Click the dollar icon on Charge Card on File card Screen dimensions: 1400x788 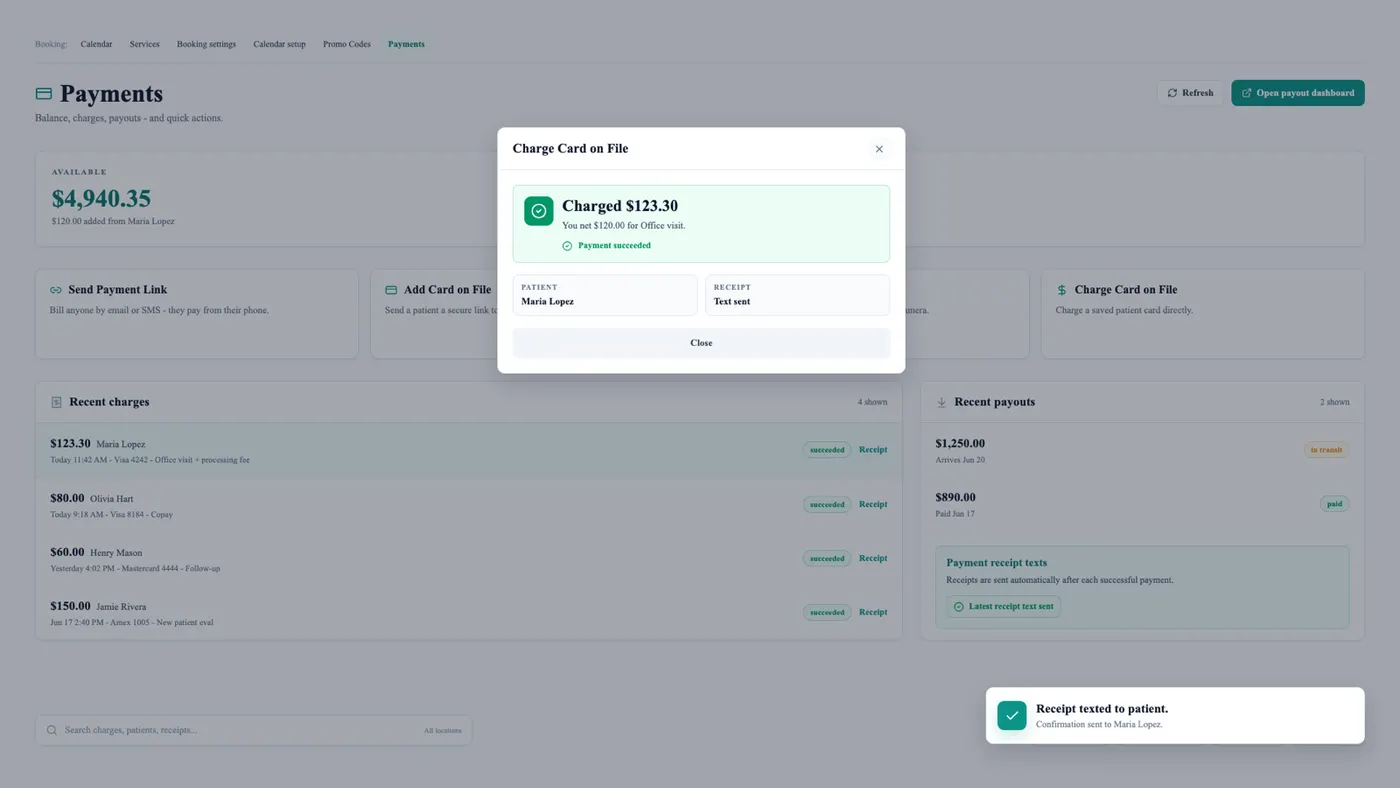point(1062,290)
